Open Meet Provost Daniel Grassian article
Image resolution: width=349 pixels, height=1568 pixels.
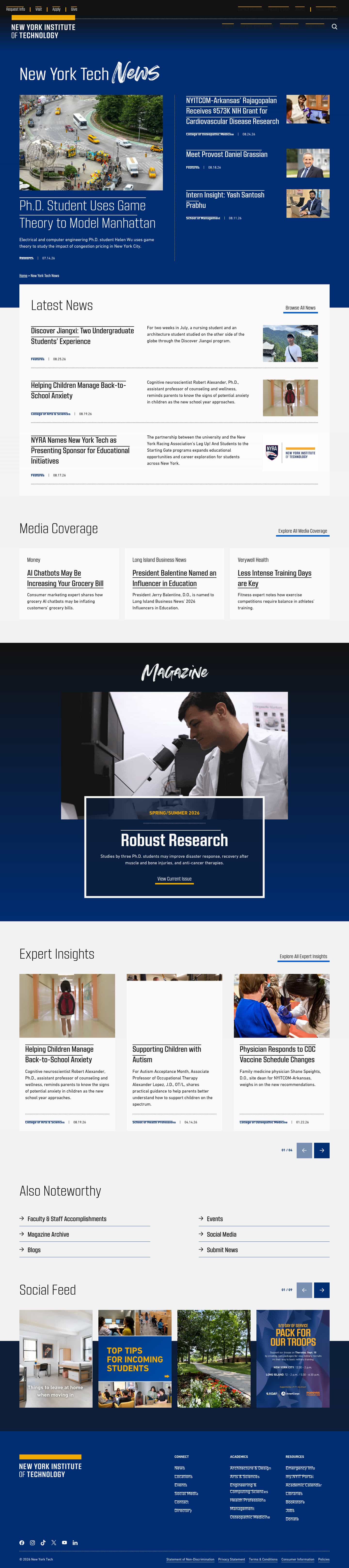[227, 154]
